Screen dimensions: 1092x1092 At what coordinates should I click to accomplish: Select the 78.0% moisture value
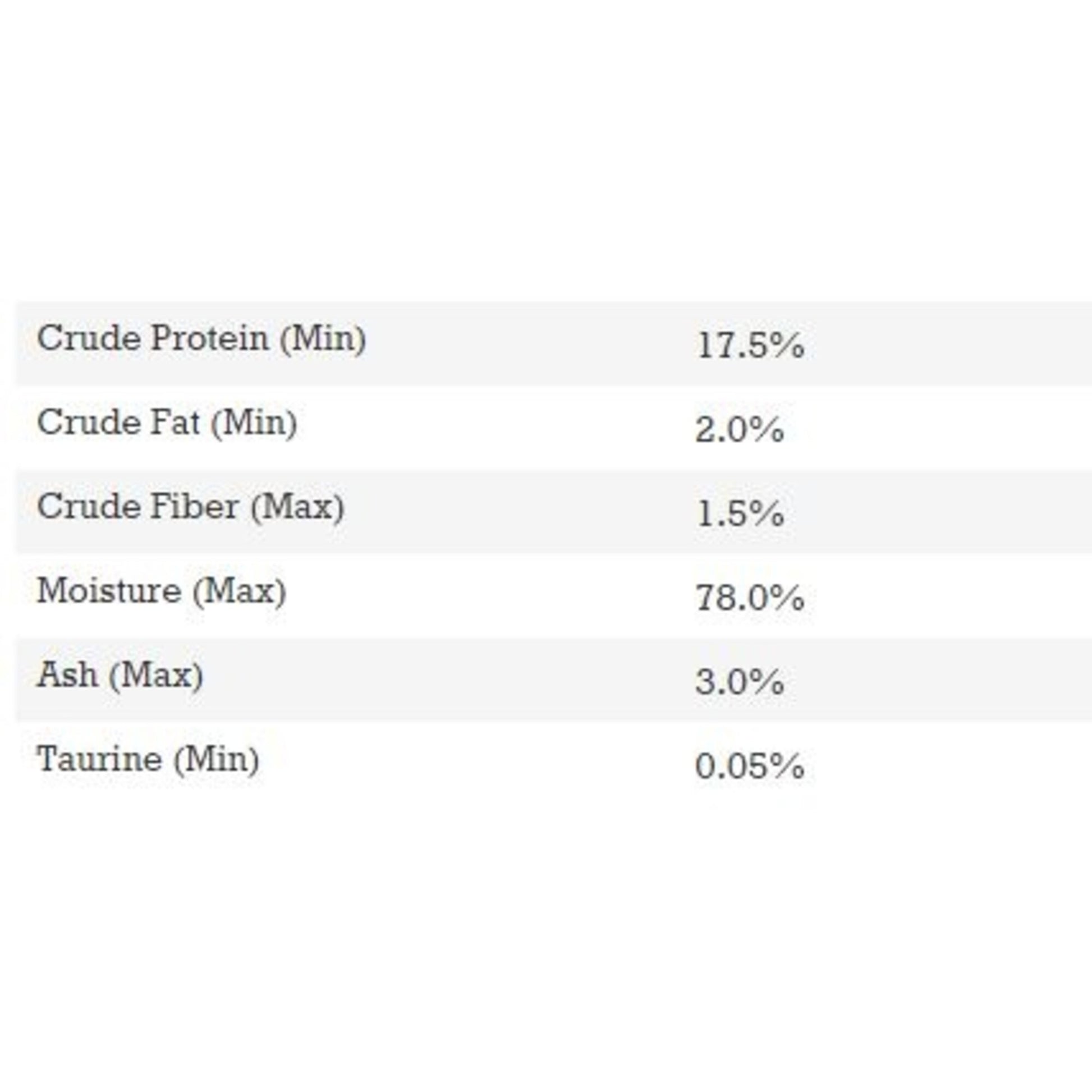tap(750, 598)
